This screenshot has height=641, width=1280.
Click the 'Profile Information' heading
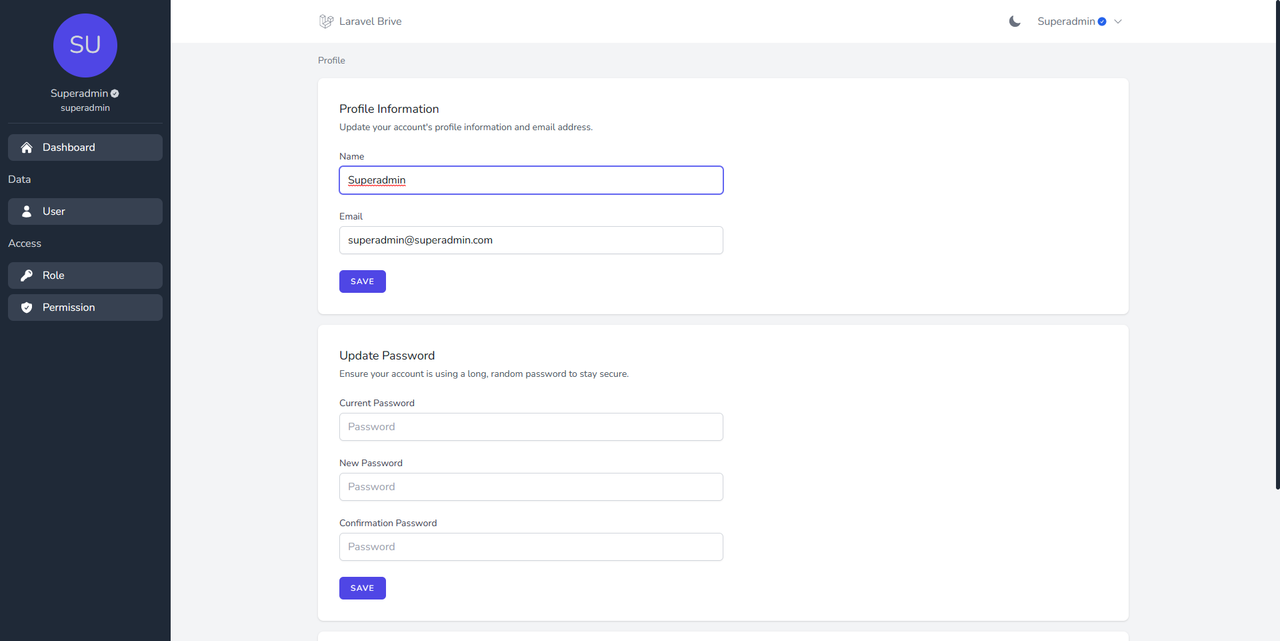click(x=389, y=109)
